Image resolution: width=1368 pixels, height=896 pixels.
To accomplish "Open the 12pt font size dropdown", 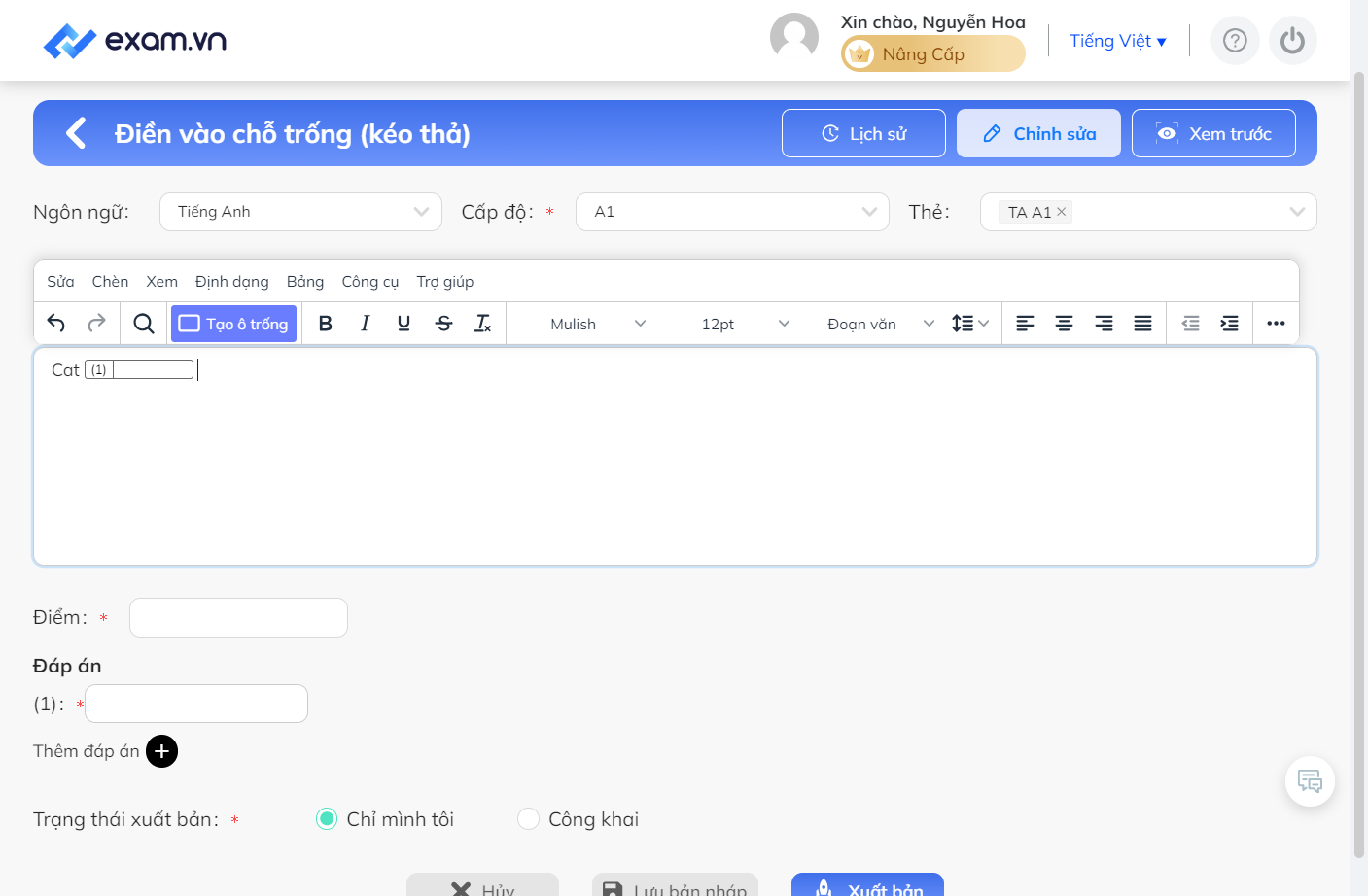I will click(745, 324).
